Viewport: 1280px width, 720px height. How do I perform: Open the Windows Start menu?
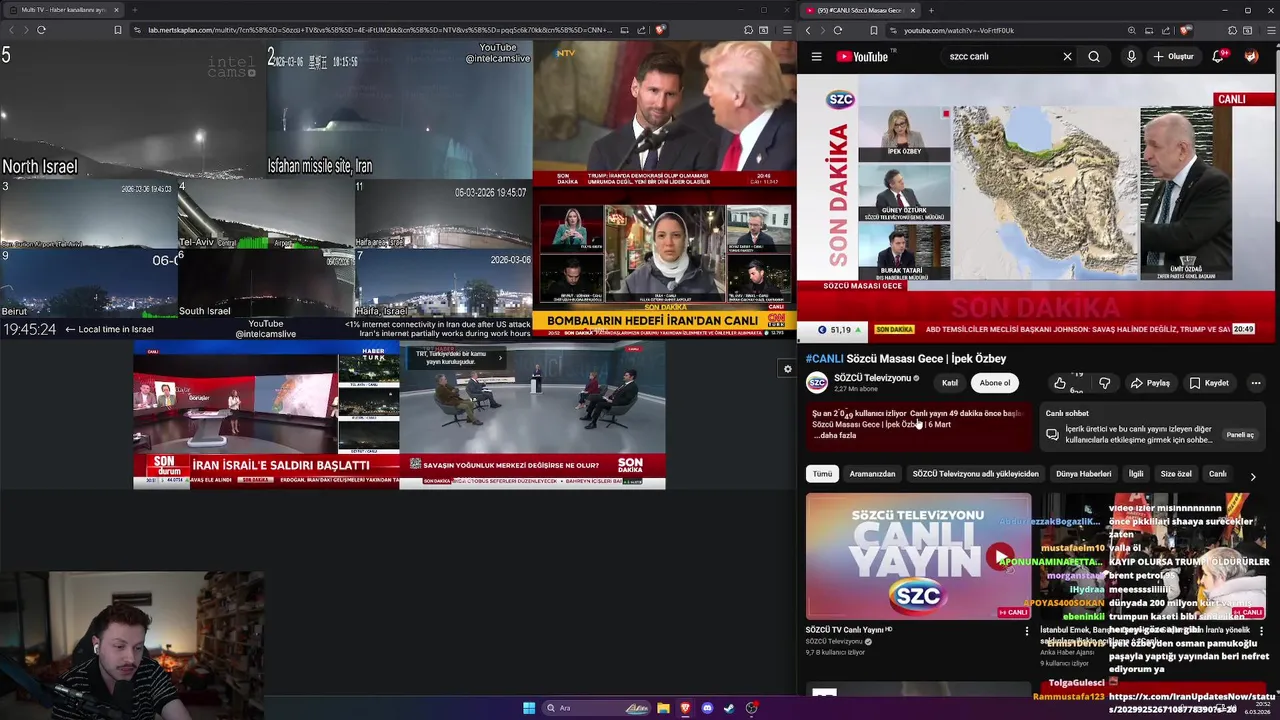(x=529, y=708)
